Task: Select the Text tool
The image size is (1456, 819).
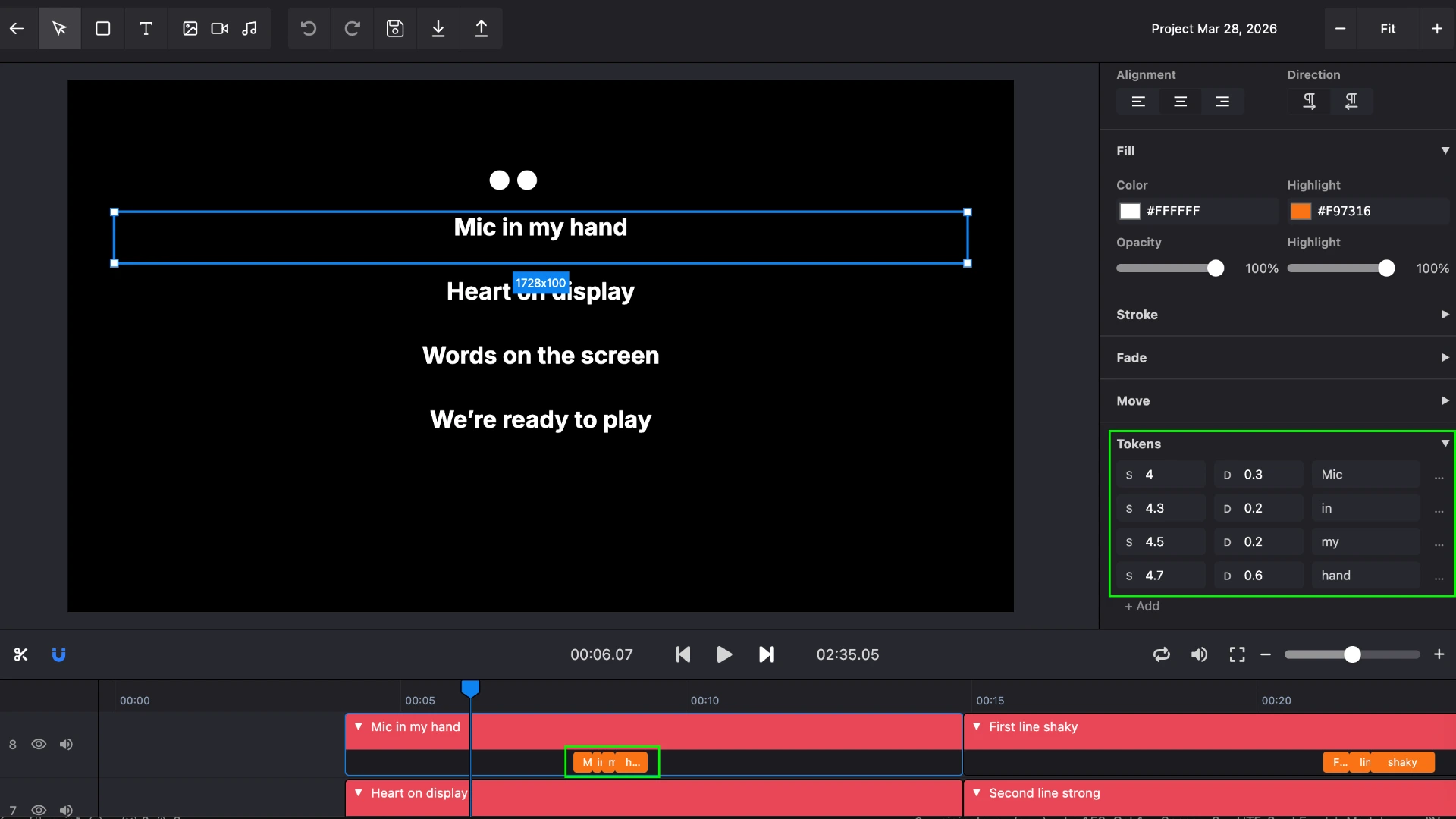Action: (146, 28)
